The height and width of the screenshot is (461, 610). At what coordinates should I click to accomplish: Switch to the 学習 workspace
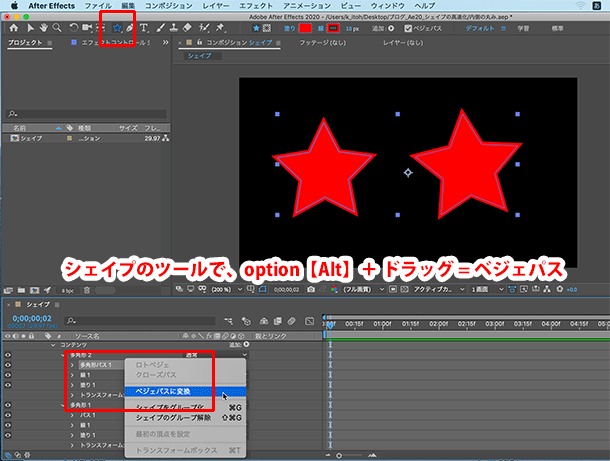tap(523, 28)
